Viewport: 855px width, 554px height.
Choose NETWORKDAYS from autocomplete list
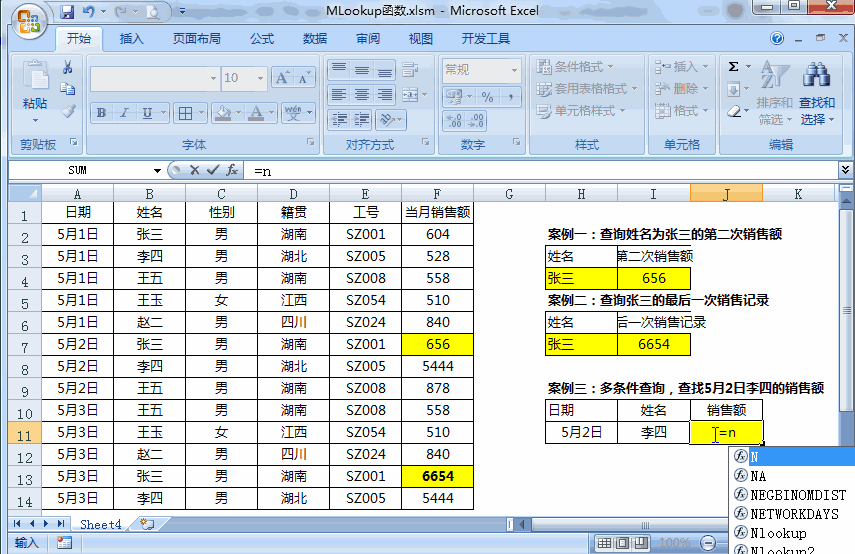coord(793,514)
